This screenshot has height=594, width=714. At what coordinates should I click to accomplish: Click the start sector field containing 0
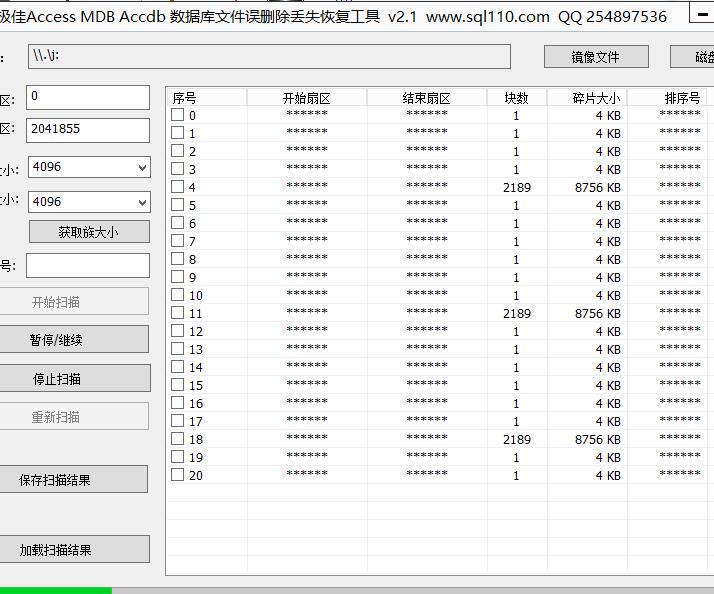[88, 97]
